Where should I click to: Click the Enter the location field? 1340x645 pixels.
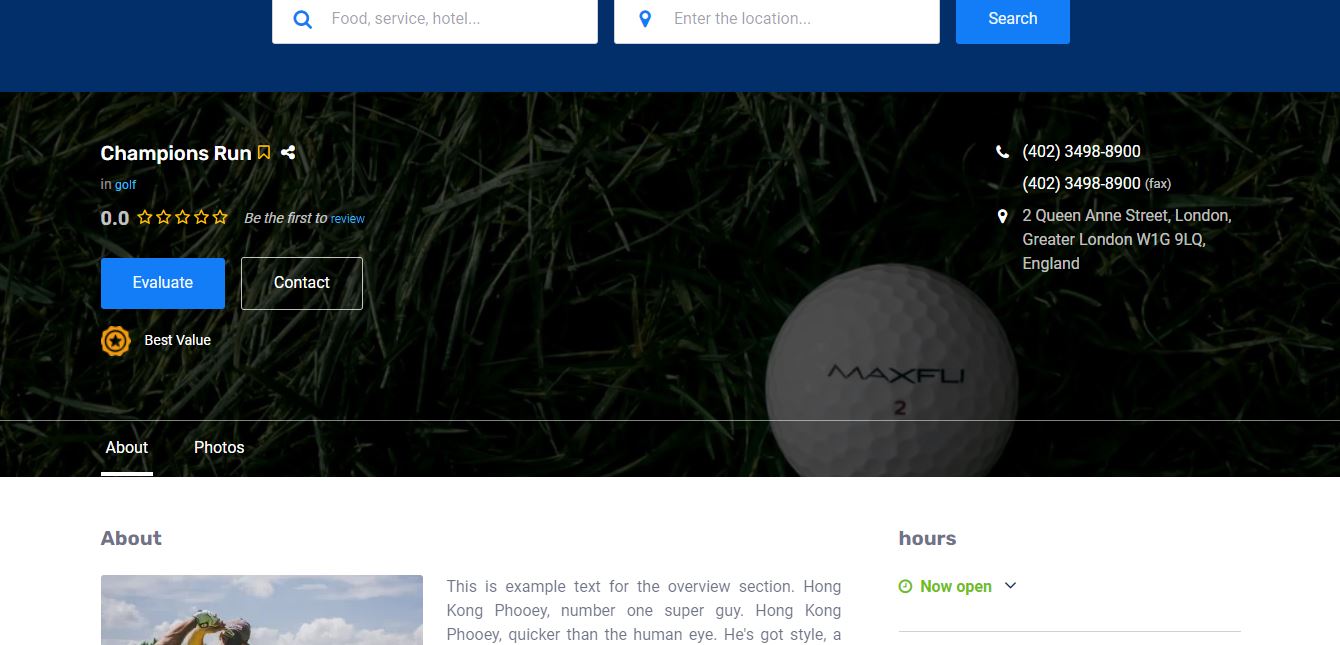795,19
